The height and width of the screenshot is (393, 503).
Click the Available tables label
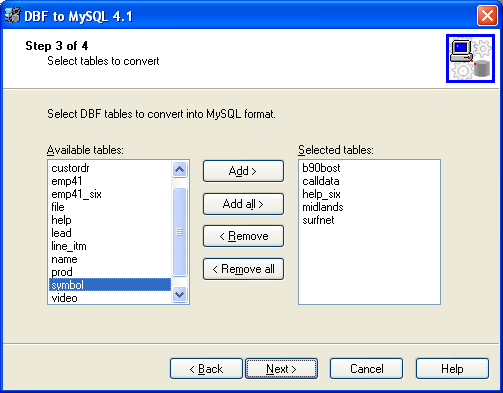pos(85,150)
